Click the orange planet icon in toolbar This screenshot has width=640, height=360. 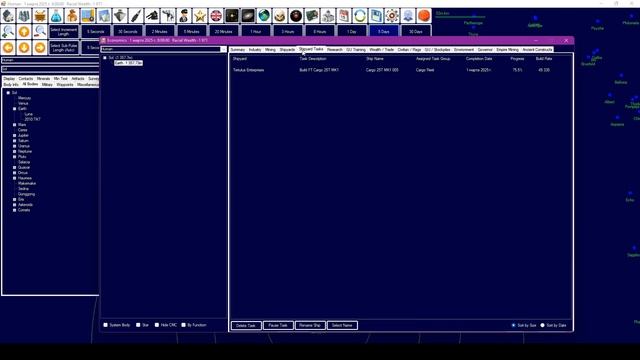[424, 16]
